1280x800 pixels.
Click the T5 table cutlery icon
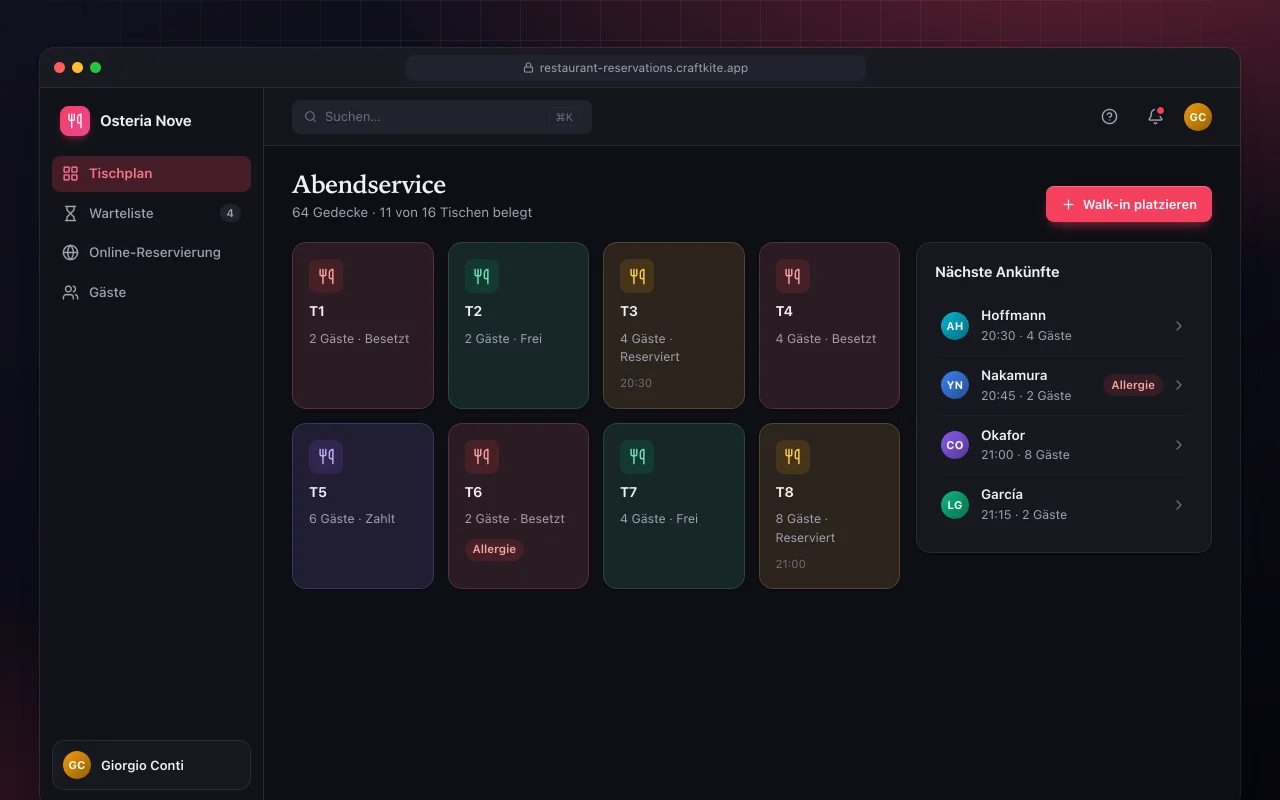coord(326,457)
